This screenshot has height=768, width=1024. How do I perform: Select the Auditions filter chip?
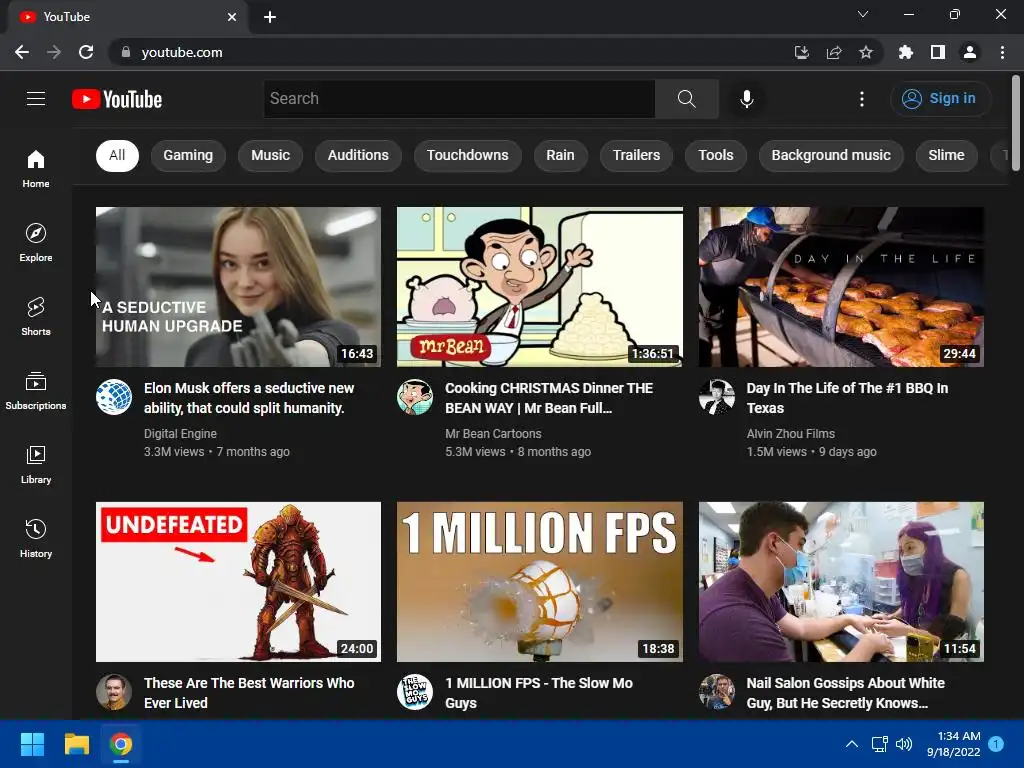pyautogui.click(x=358, y=155)
